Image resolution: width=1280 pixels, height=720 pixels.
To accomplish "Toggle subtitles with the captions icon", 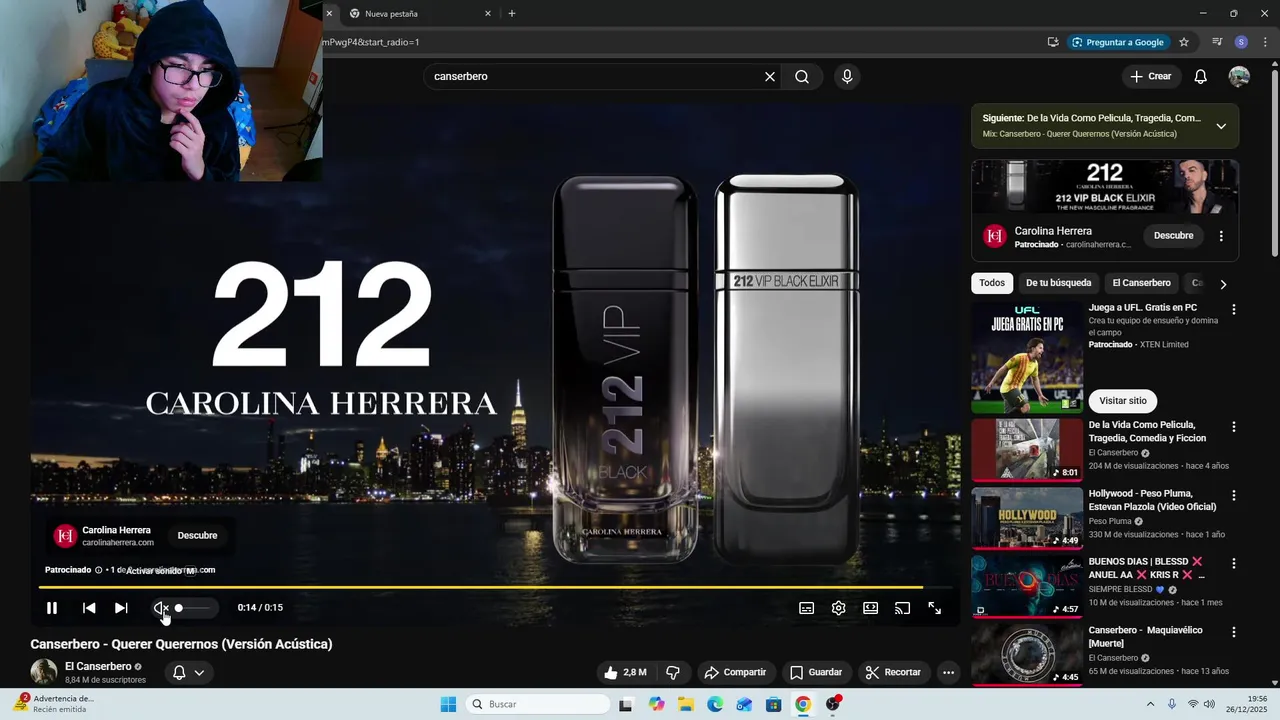I will (806, 608).
